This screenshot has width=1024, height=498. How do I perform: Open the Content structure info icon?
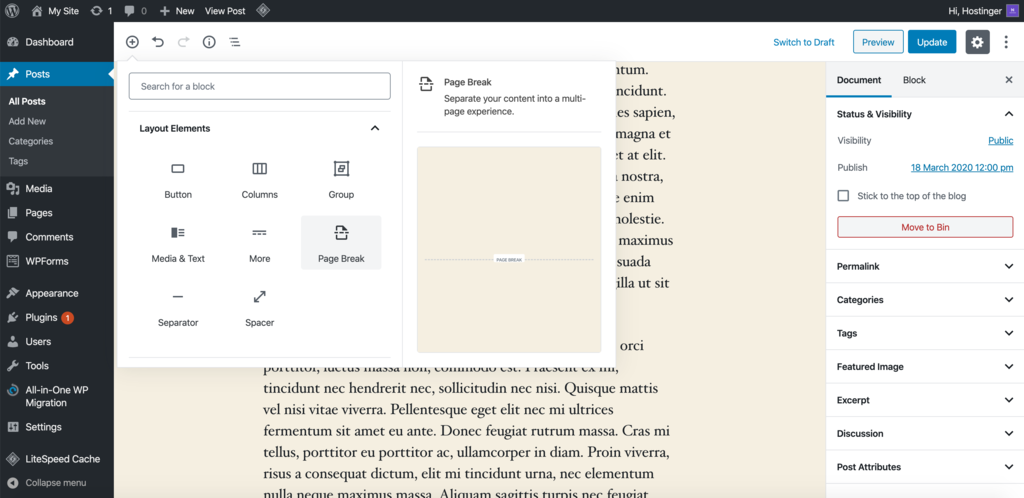209,42
